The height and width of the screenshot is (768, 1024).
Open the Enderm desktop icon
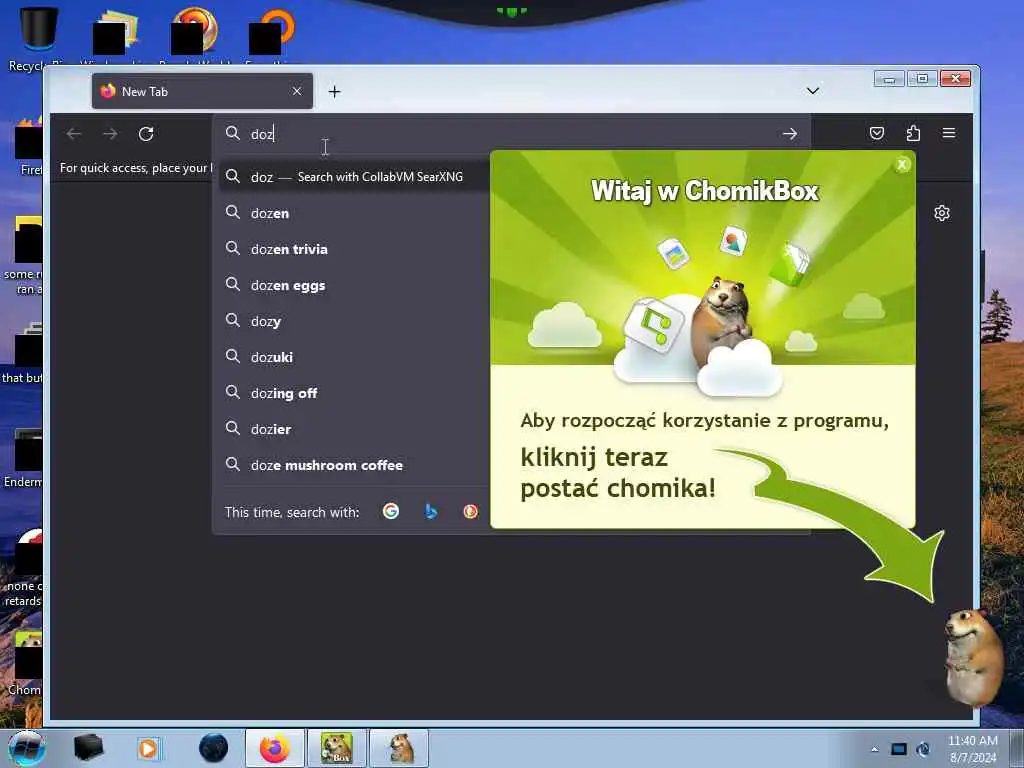coord(25,458)
